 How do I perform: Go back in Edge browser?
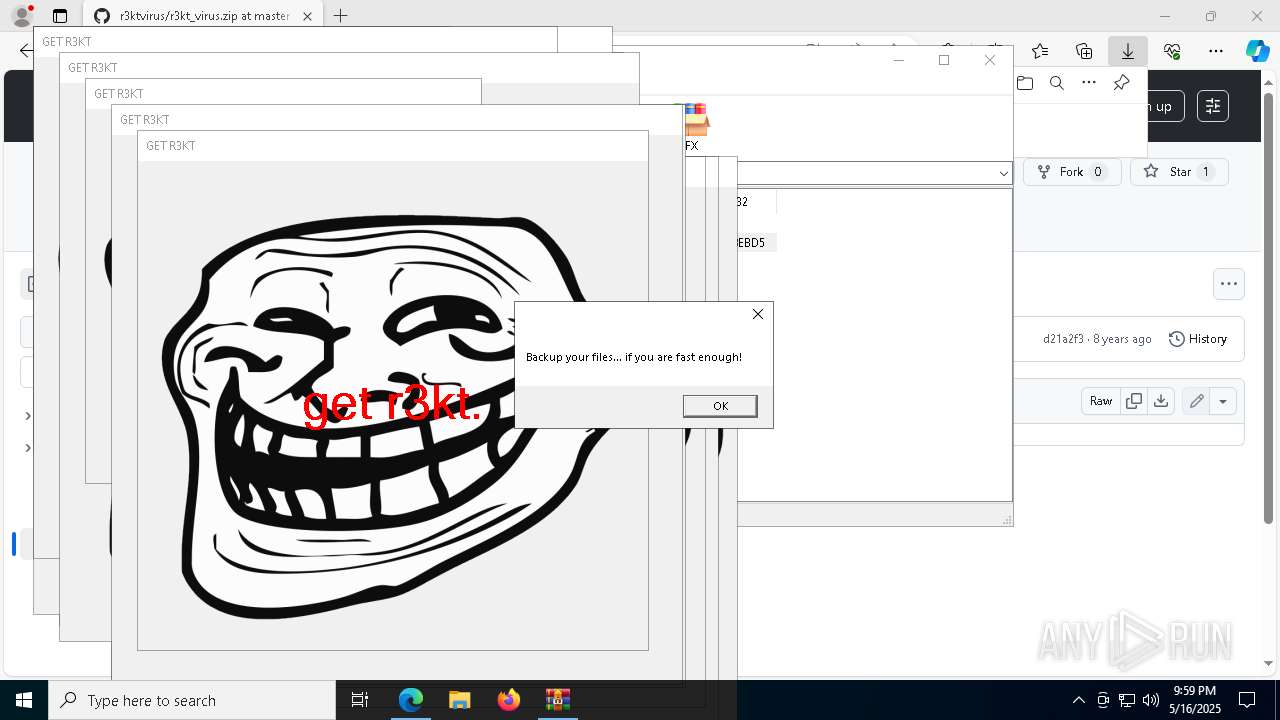tap(25, 51)
